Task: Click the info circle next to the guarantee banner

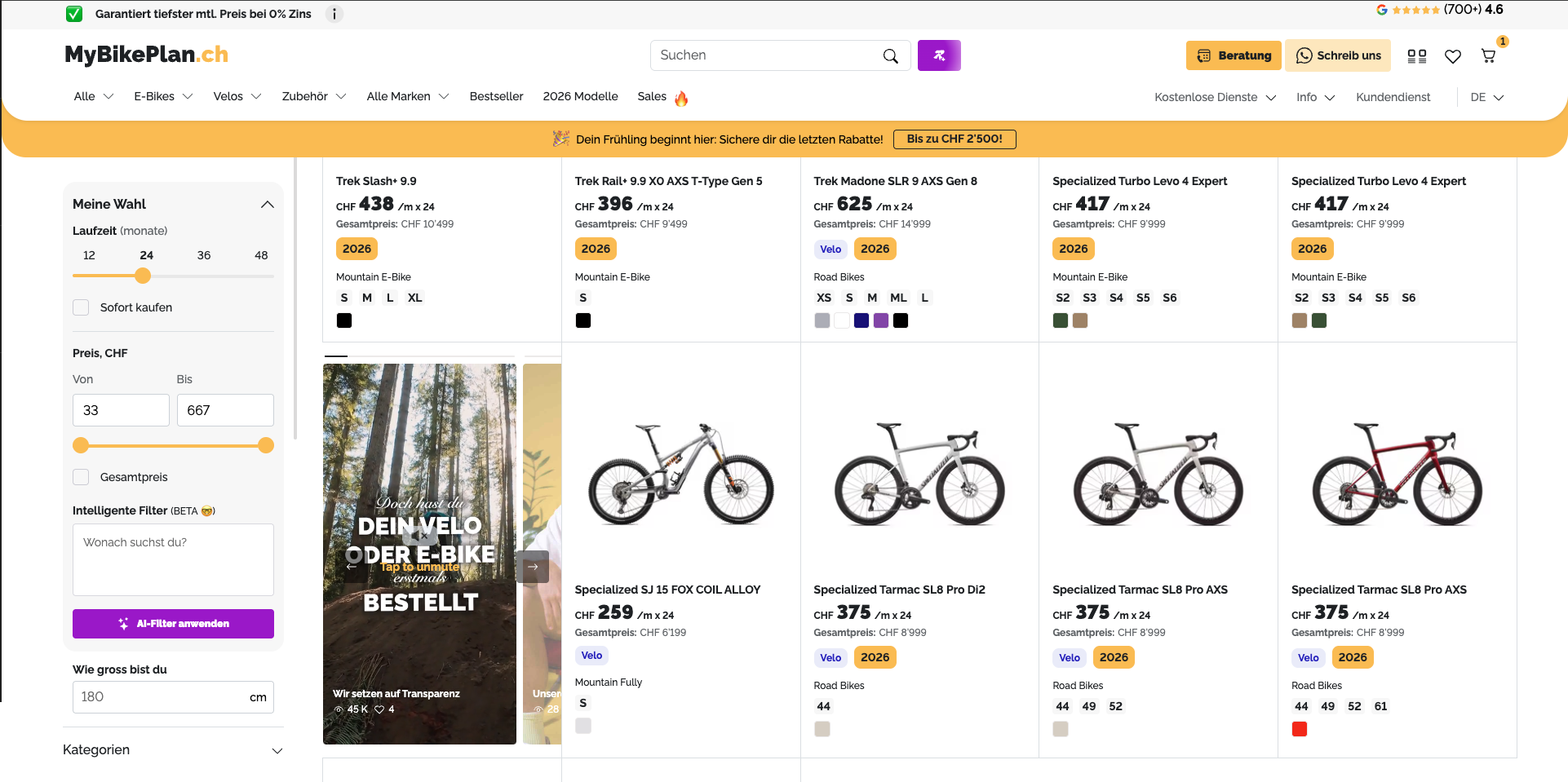Action: click(334, 14)
